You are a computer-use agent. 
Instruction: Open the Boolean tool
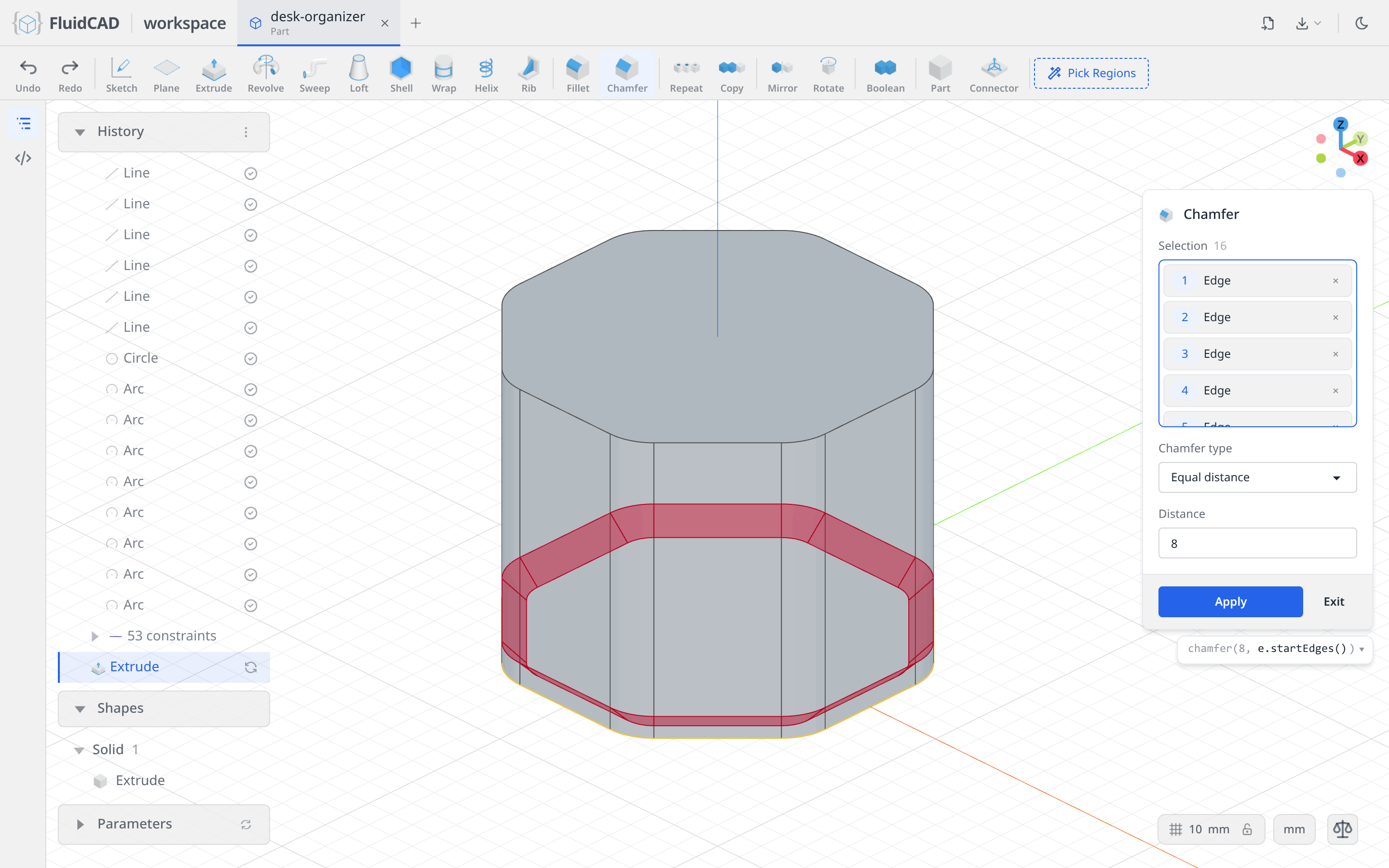(885, 74)
